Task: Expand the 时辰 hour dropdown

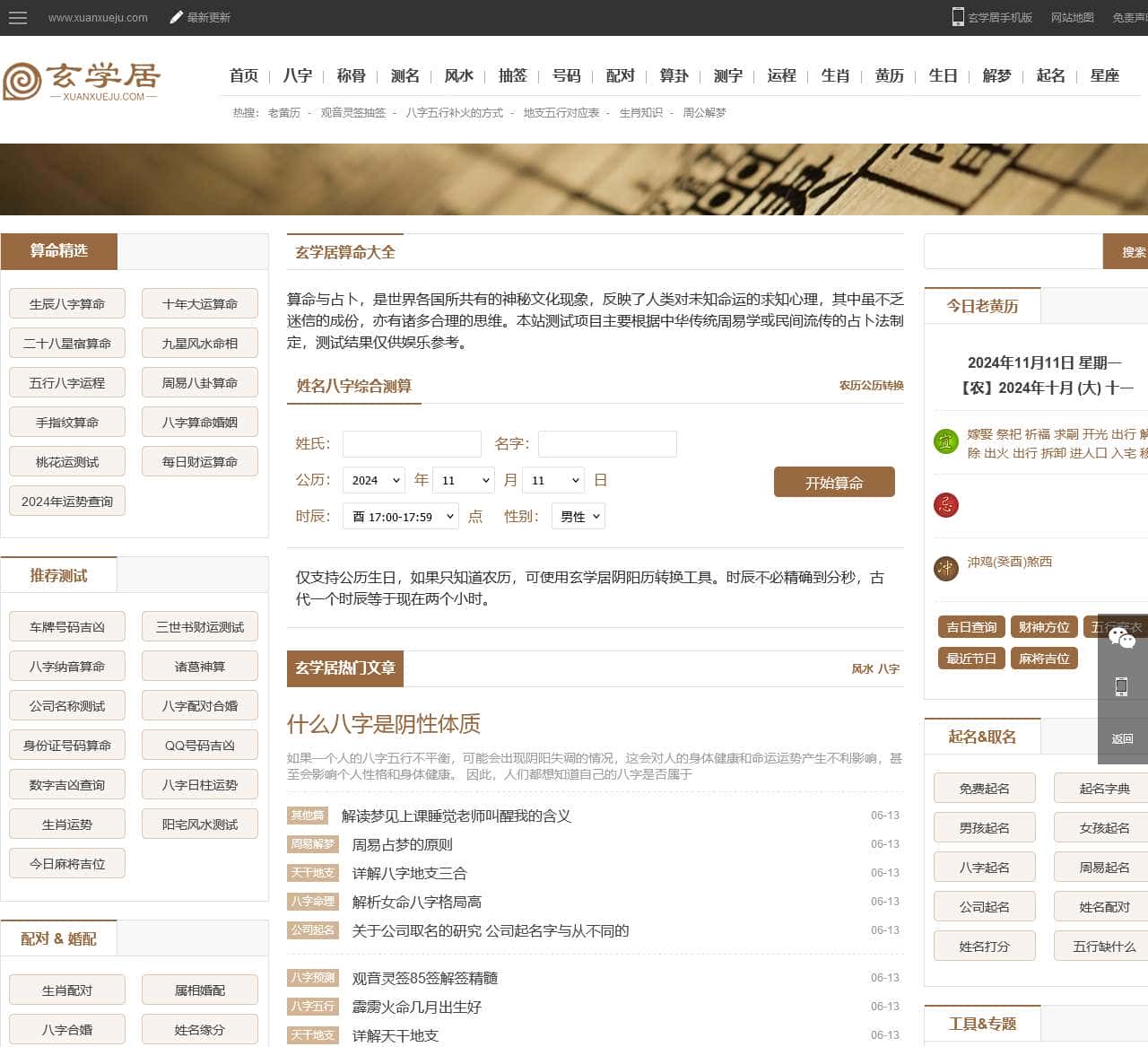Action: [x=400, y=517]
